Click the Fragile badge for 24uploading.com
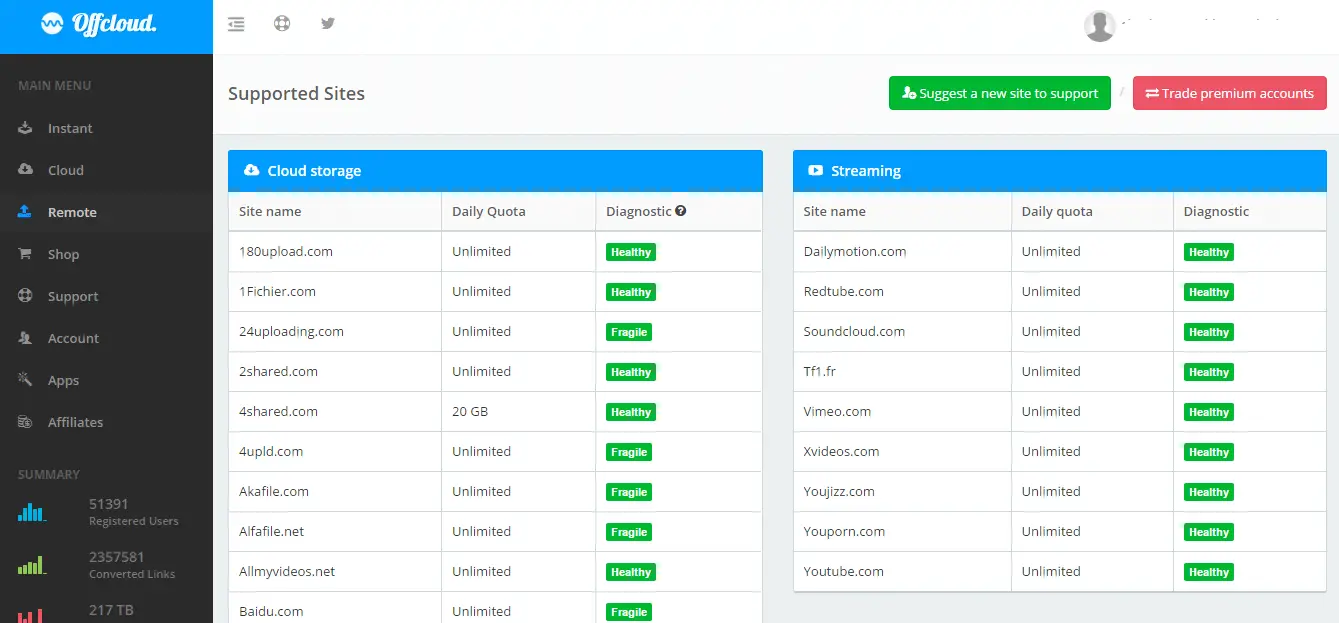The width and height of the screenshot is (1339, 623). (629, 332)
